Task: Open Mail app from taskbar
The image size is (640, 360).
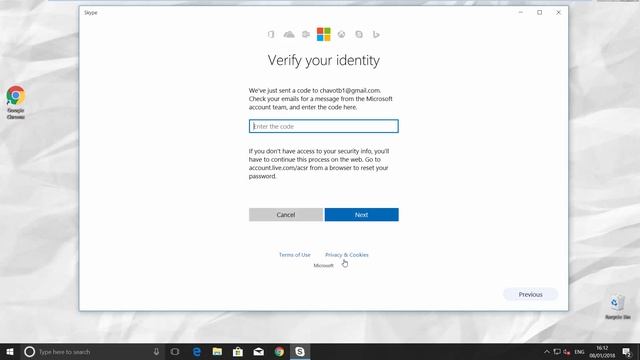Action: click(x=258, y=351)
